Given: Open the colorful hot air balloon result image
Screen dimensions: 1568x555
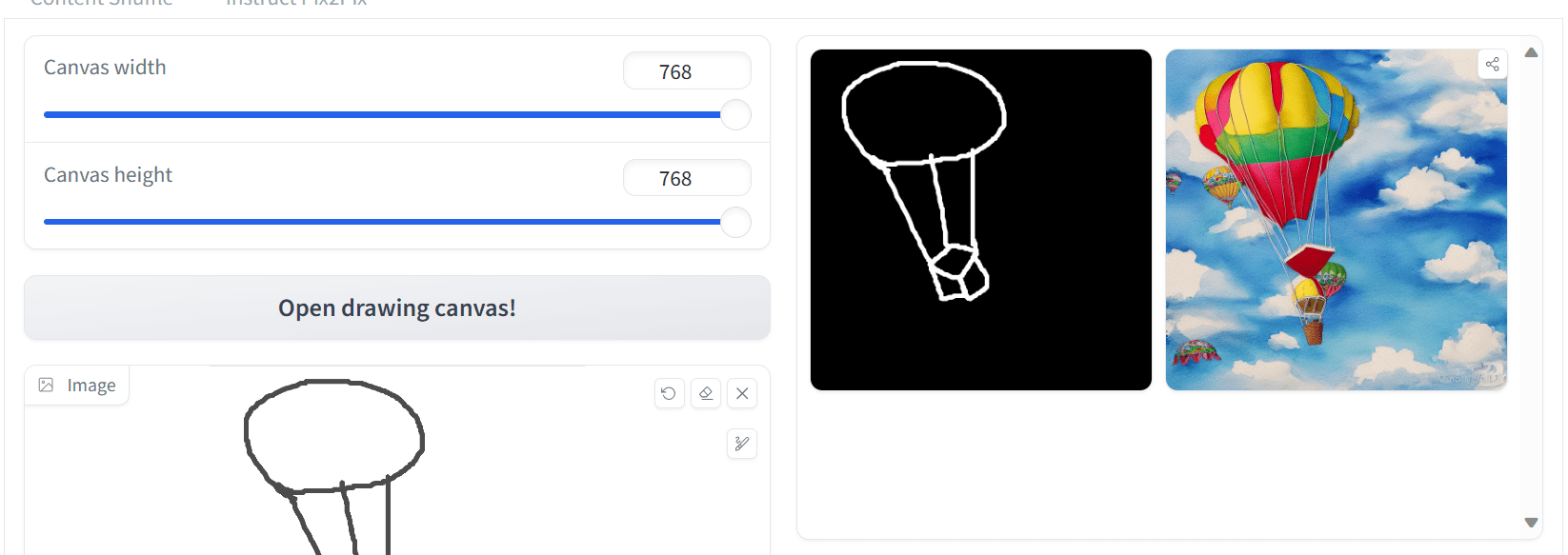Looking at the screenshot, I should pyautogui.click(x=1337, y=220).
